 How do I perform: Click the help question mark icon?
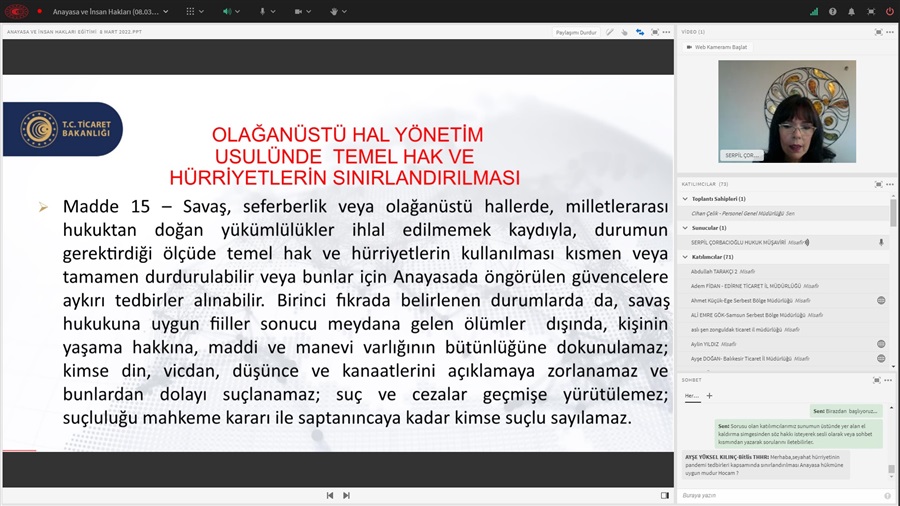pyautogui.click(x=833, y=11)
